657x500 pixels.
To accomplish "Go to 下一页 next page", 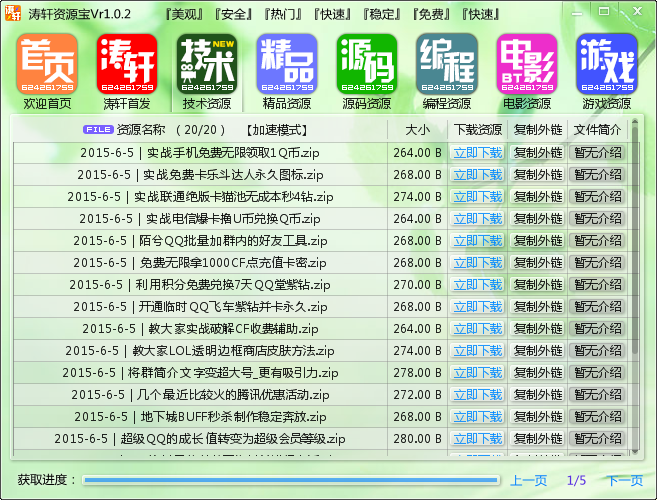I will (624, 480).
